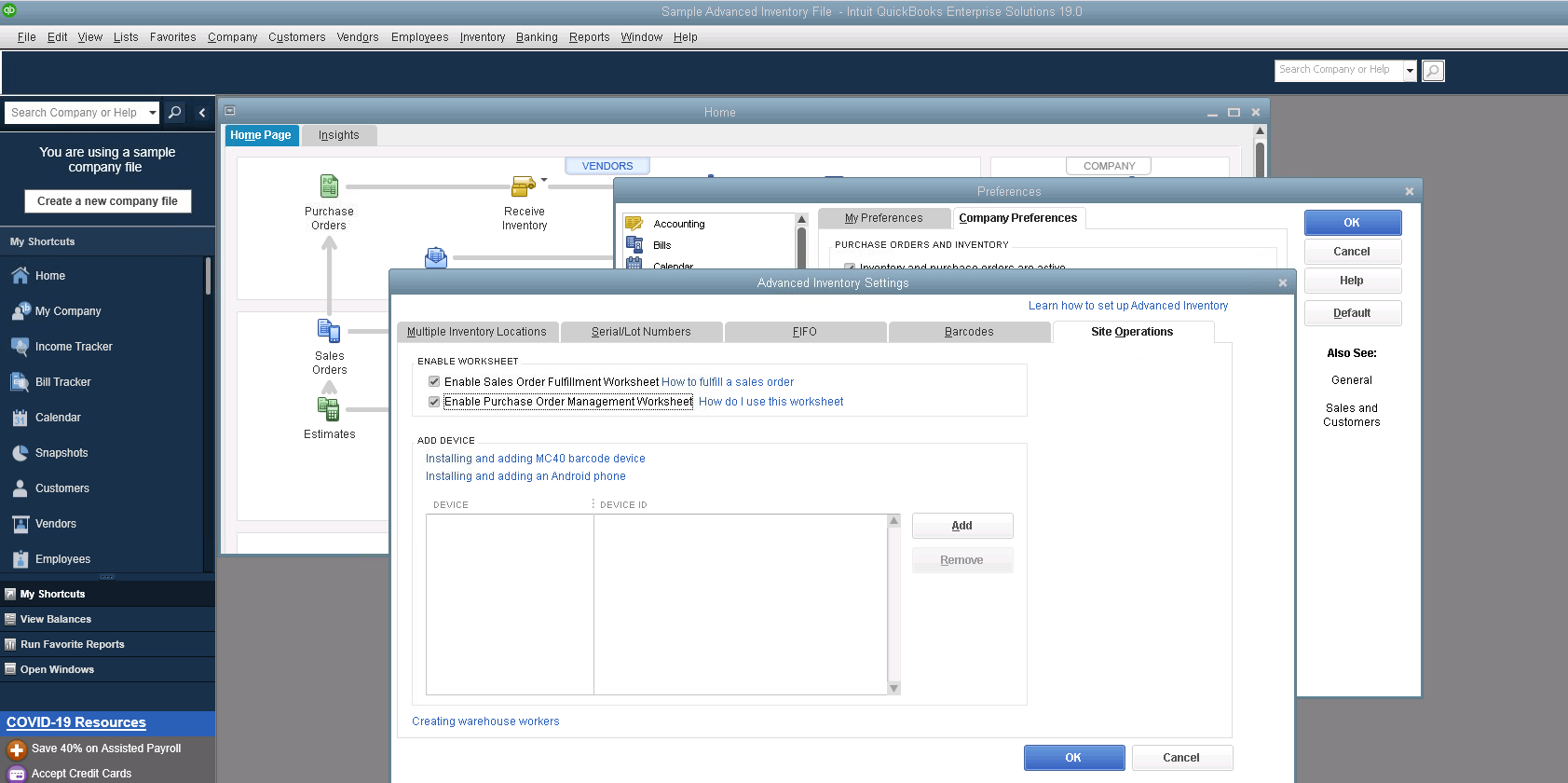The image size is (1568, 783).
Task: Click the Sales Orders workflow icon
Action: 329,331
